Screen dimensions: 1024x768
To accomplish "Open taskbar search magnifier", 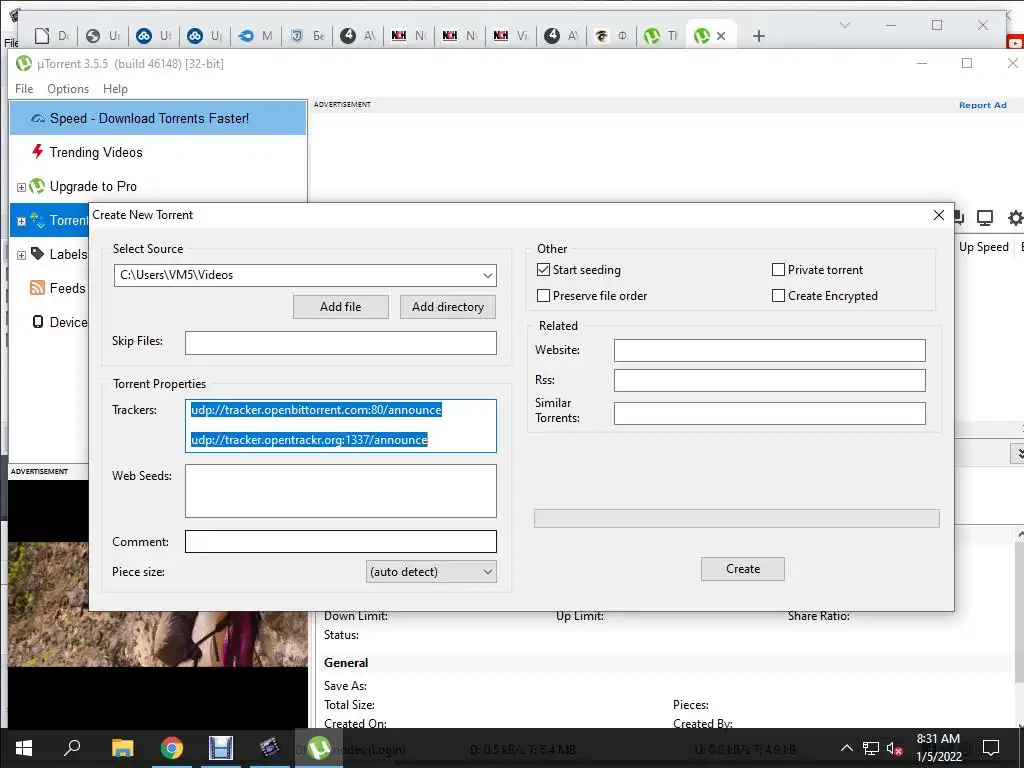I will 72,748.
